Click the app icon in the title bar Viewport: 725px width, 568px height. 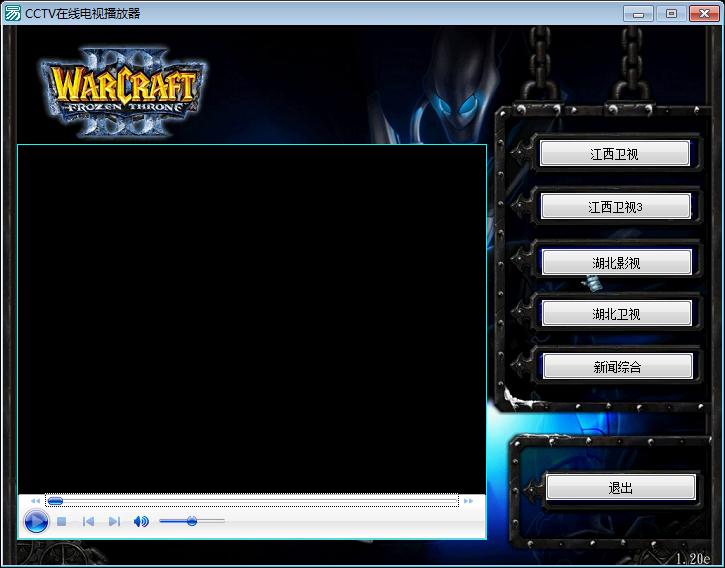12,13
